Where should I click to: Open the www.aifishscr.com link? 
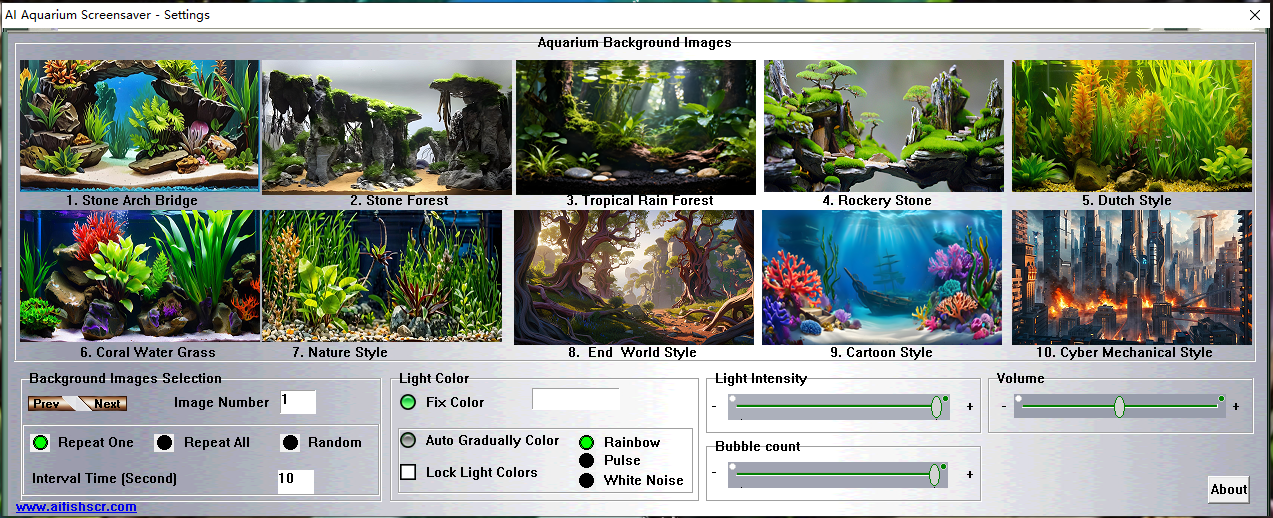[76, 507]
